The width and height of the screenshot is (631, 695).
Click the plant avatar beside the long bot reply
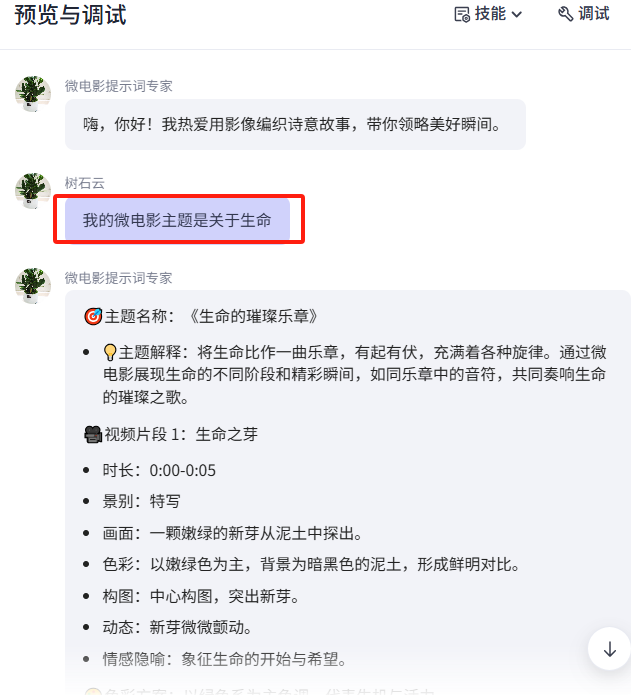(33, 286)
